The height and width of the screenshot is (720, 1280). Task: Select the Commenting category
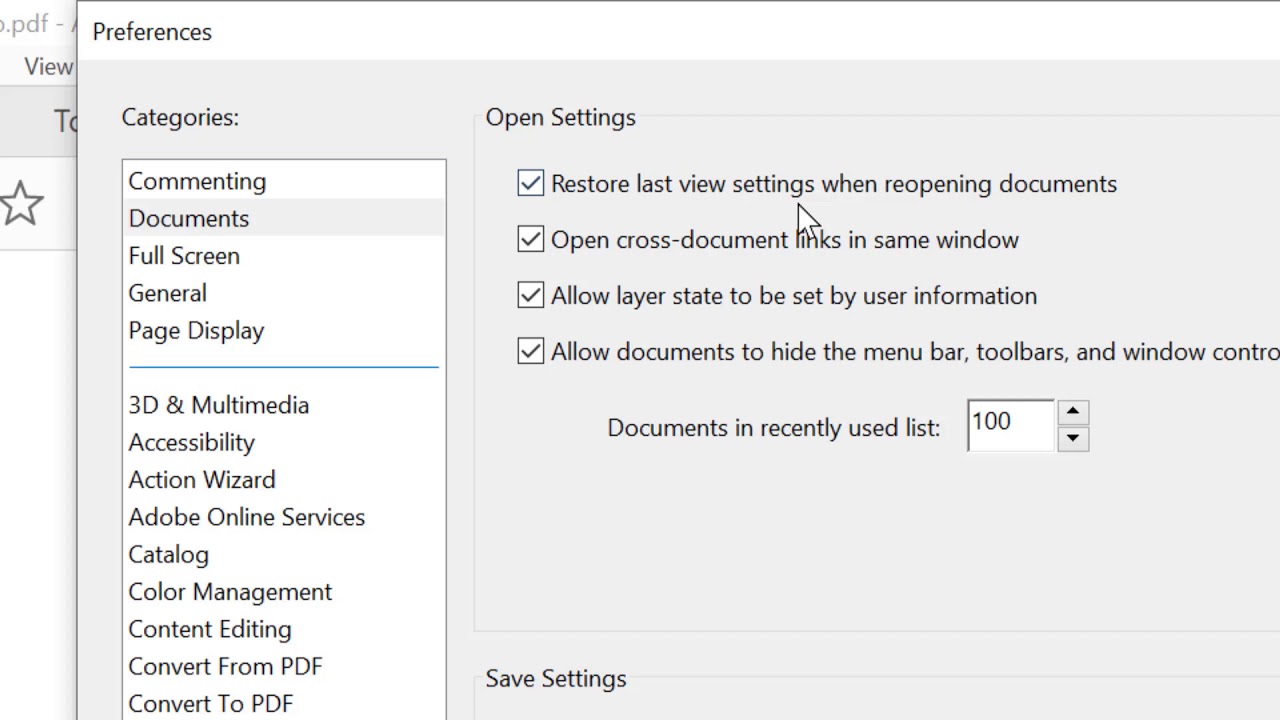[x=197, y=181]
